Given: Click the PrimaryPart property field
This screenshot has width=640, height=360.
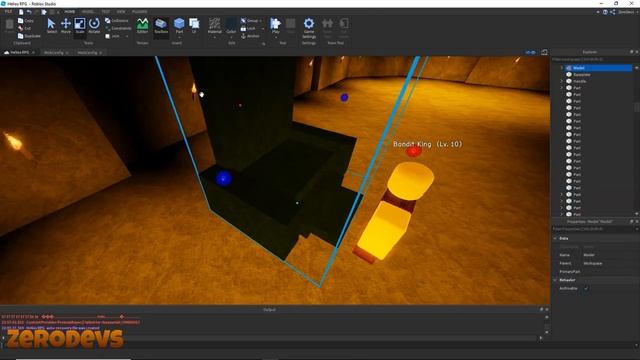Looking at the screenshot, I should (610, 271).
